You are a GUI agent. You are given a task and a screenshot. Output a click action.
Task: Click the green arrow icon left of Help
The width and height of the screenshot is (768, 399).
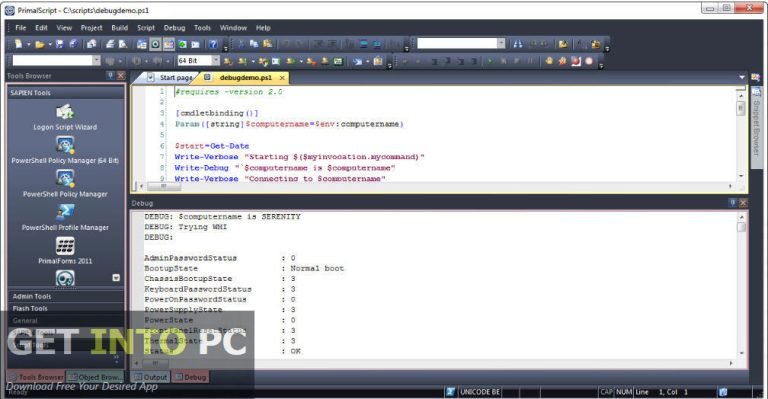(182, 44)
